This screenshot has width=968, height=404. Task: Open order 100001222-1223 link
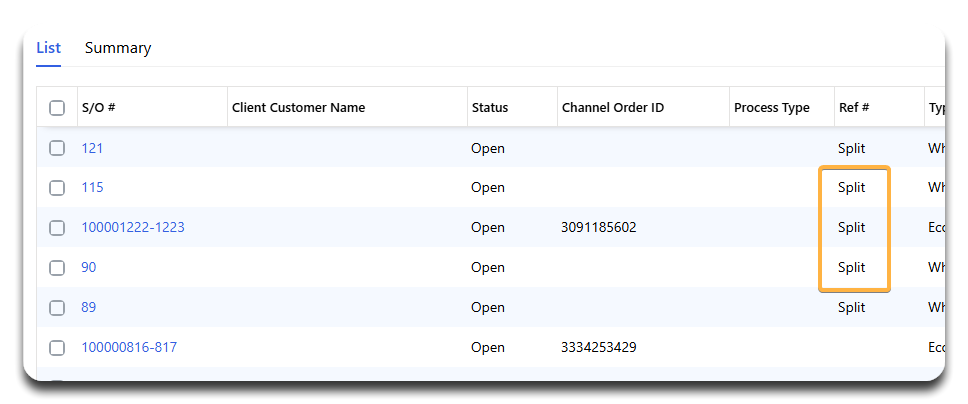click(x=133, y=228)
